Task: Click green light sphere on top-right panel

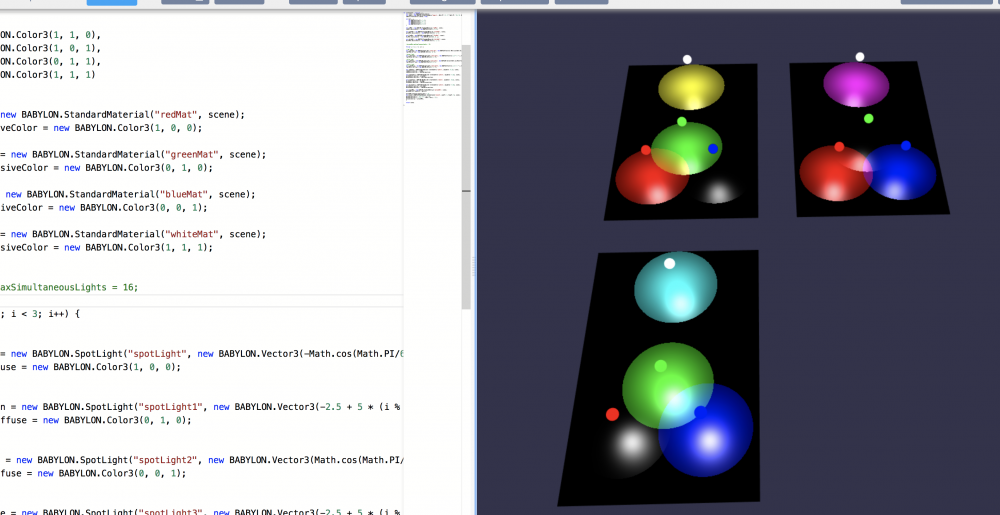Action: coord(869,119)
